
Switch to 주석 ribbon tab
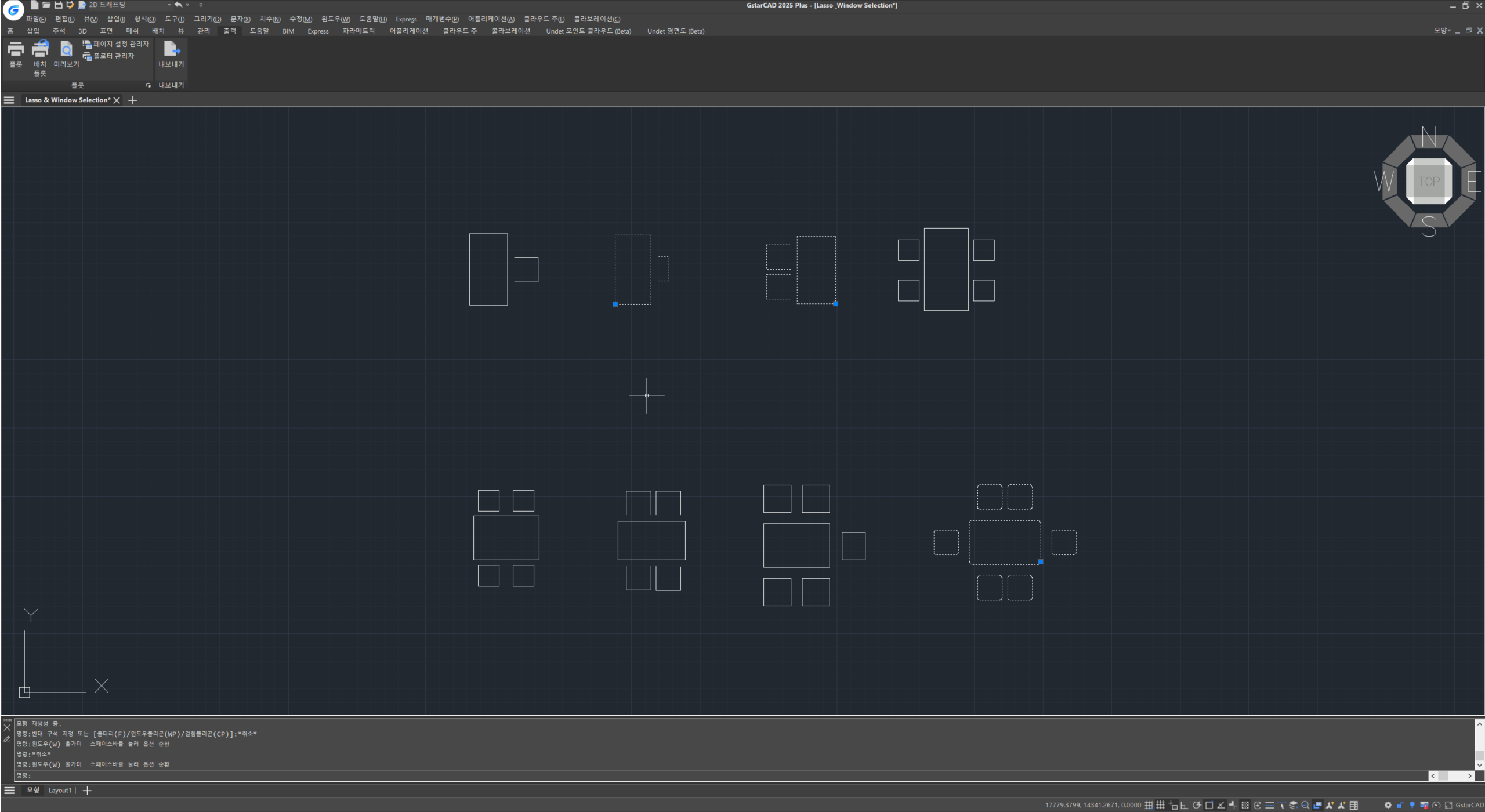tap(59, 31)
